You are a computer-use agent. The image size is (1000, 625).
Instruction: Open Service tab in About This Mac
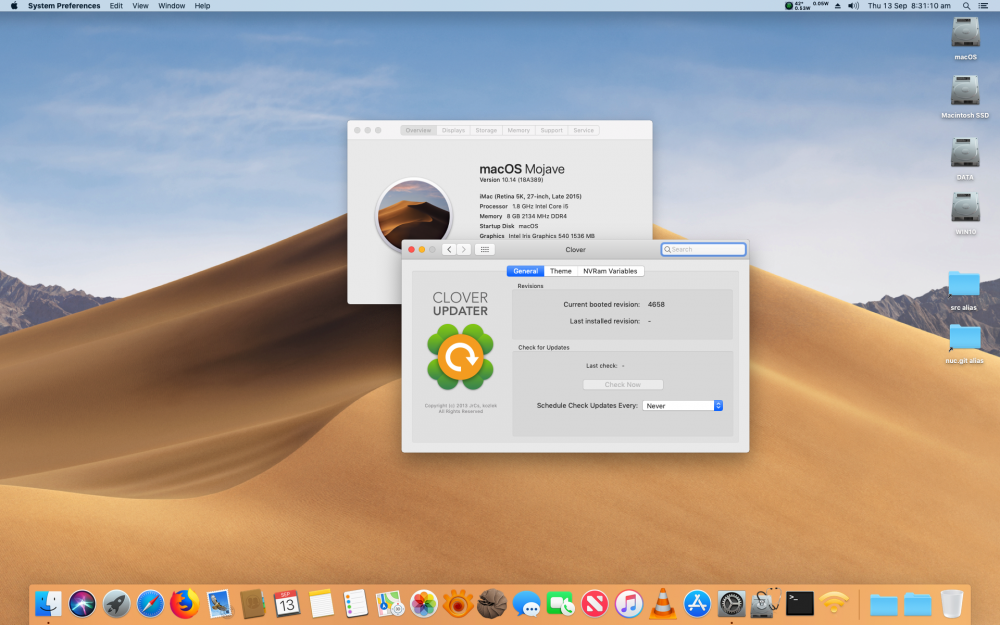(584, 130)
